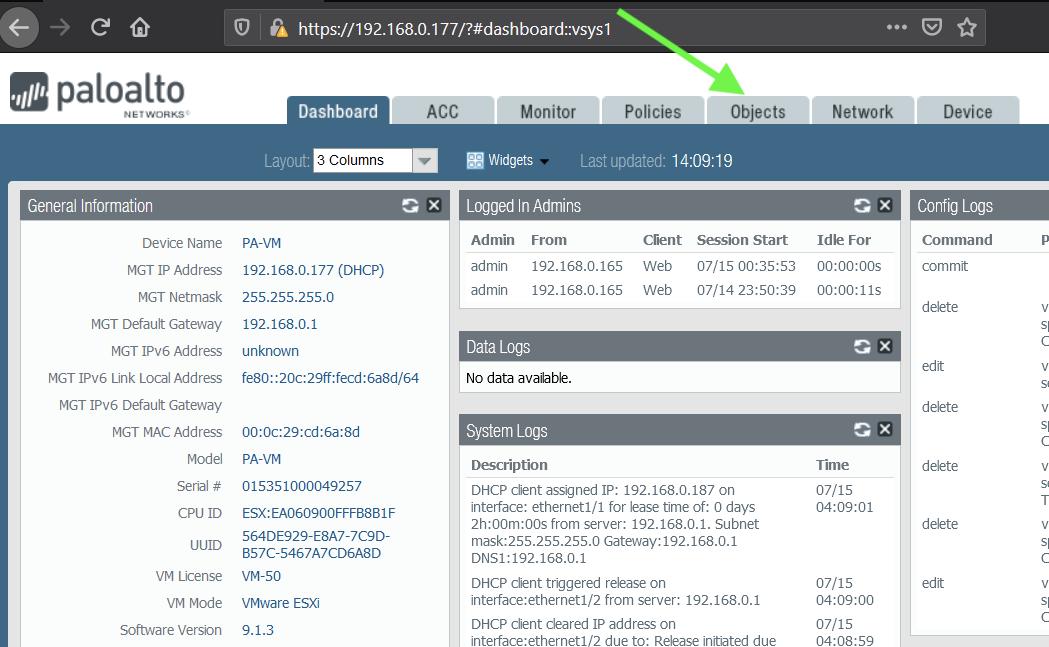Close the Data Logs widget

(x=884, y=346)
